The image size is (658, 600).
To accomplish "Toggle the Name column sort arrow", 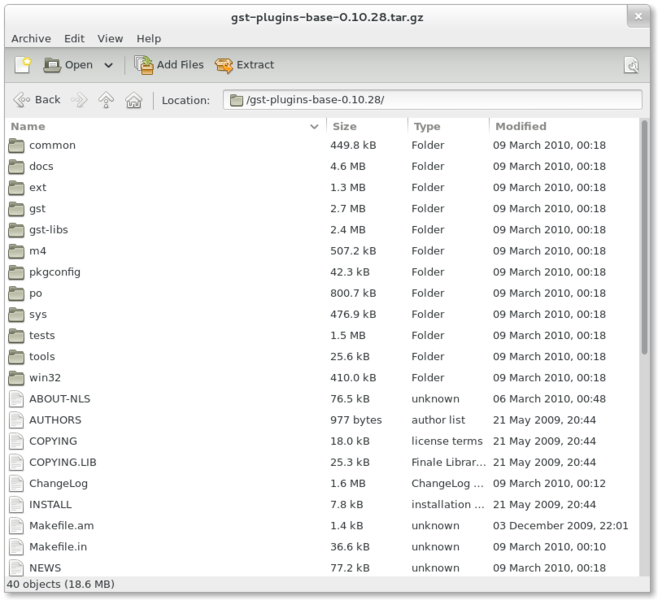I will pyautogui.click(x=314, y=127).
